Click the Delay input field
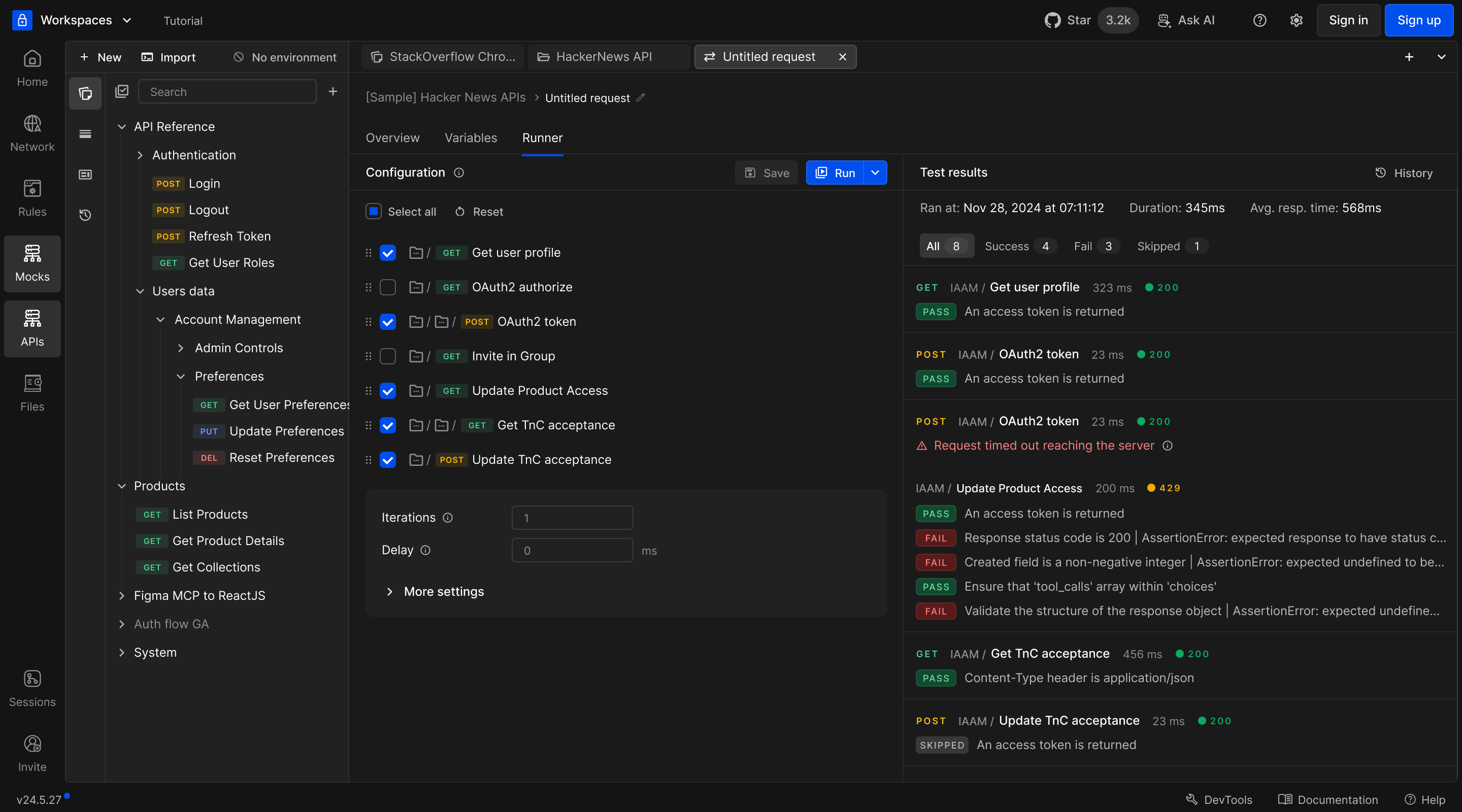Screen dimensions: 1462x812 (572, 550)
